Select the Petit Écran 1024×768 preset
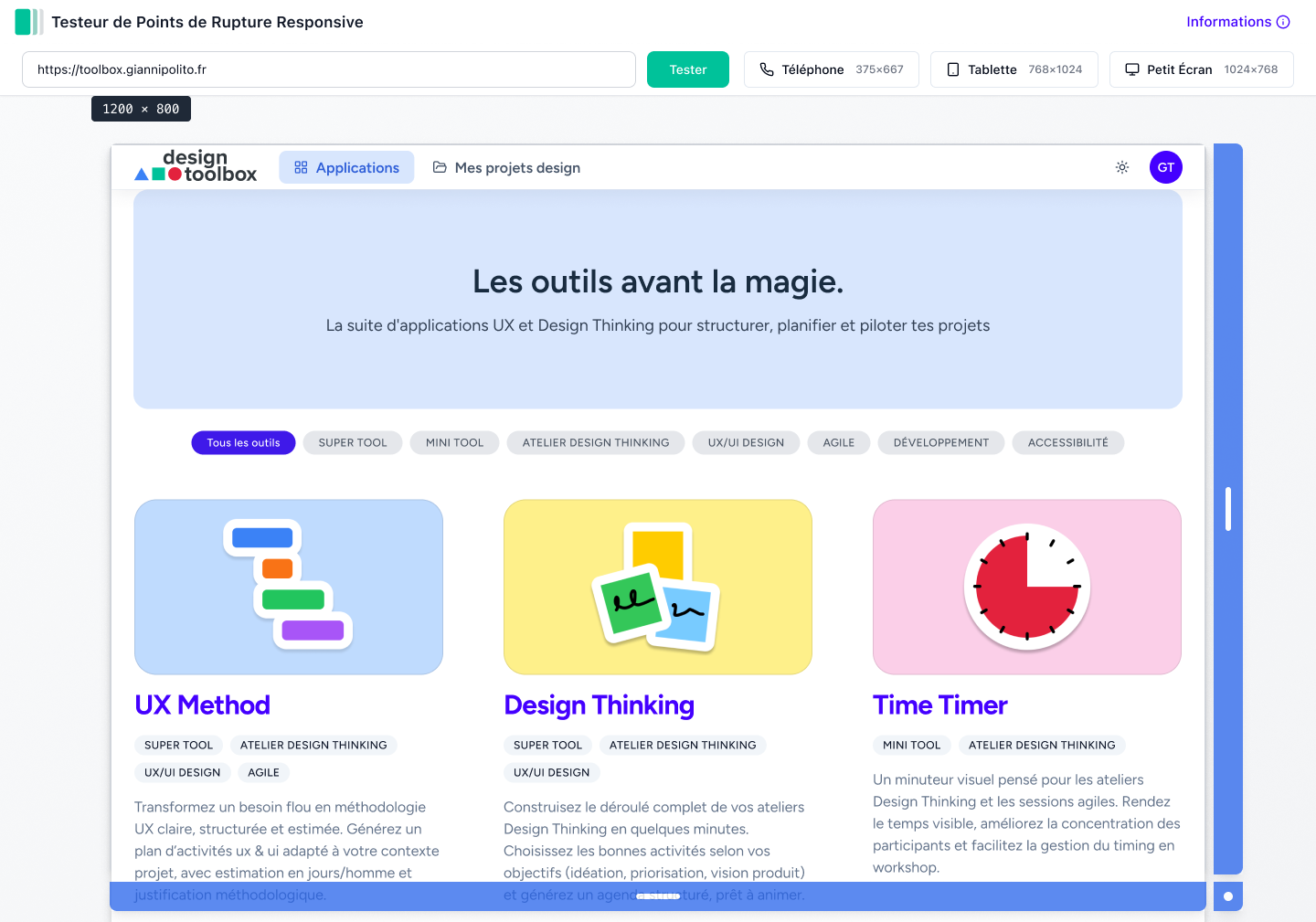The image size is (1316, 922). coord(1201,69)
